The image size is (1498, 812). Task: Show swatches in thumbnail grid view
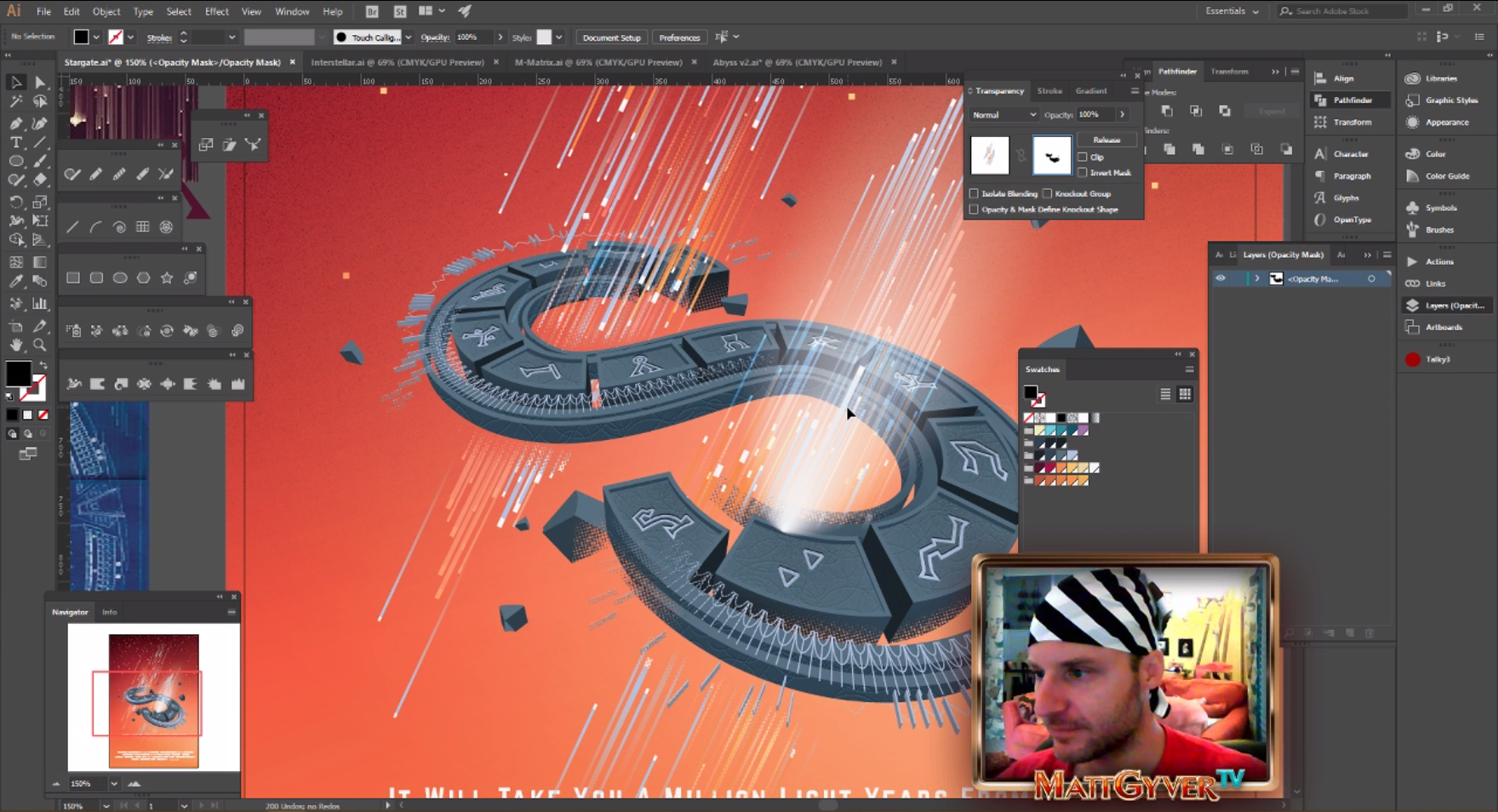click(1185, 394)
